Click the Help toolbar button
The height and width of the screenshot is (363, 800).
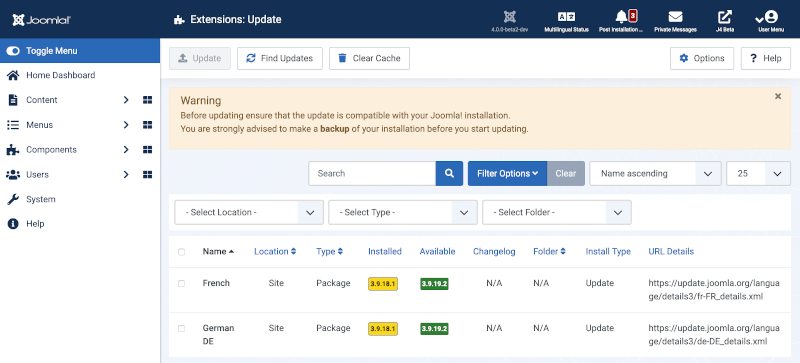click(x=766, y=58)
